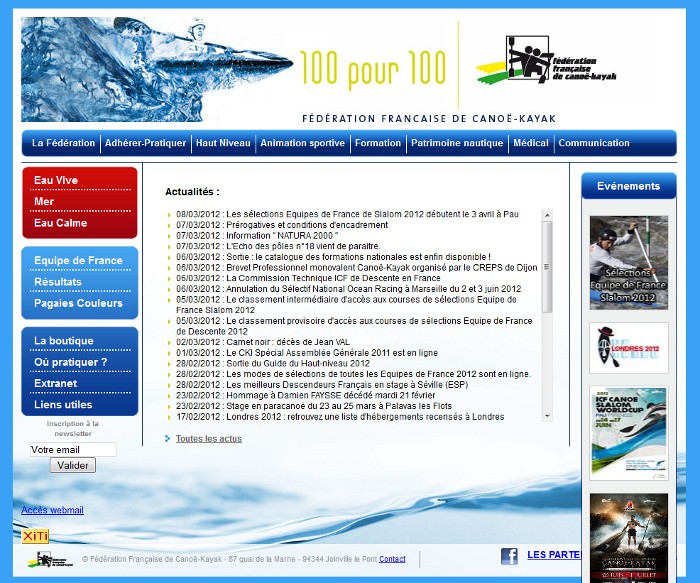The image size is (700, 583).
Task: Click news list scroll up arrow
Action: coord(547,215)
